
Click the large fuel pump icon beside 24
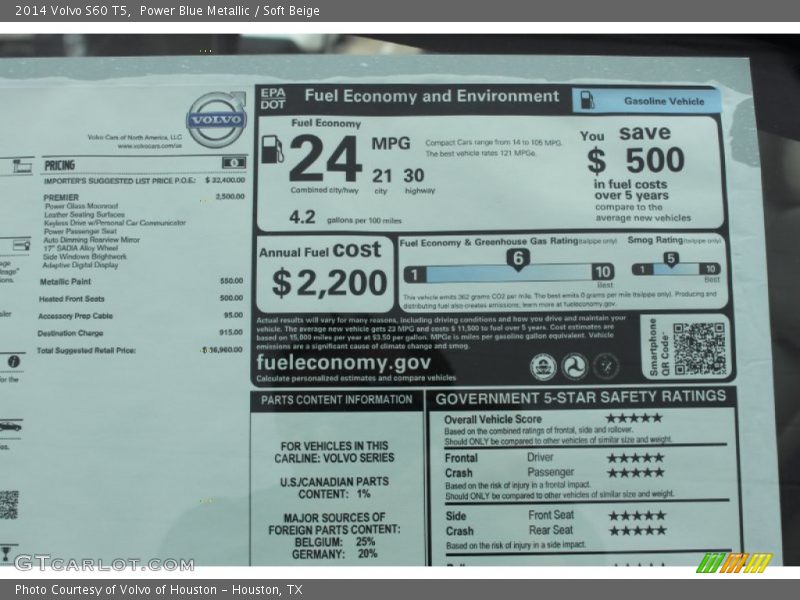point(272,149)
